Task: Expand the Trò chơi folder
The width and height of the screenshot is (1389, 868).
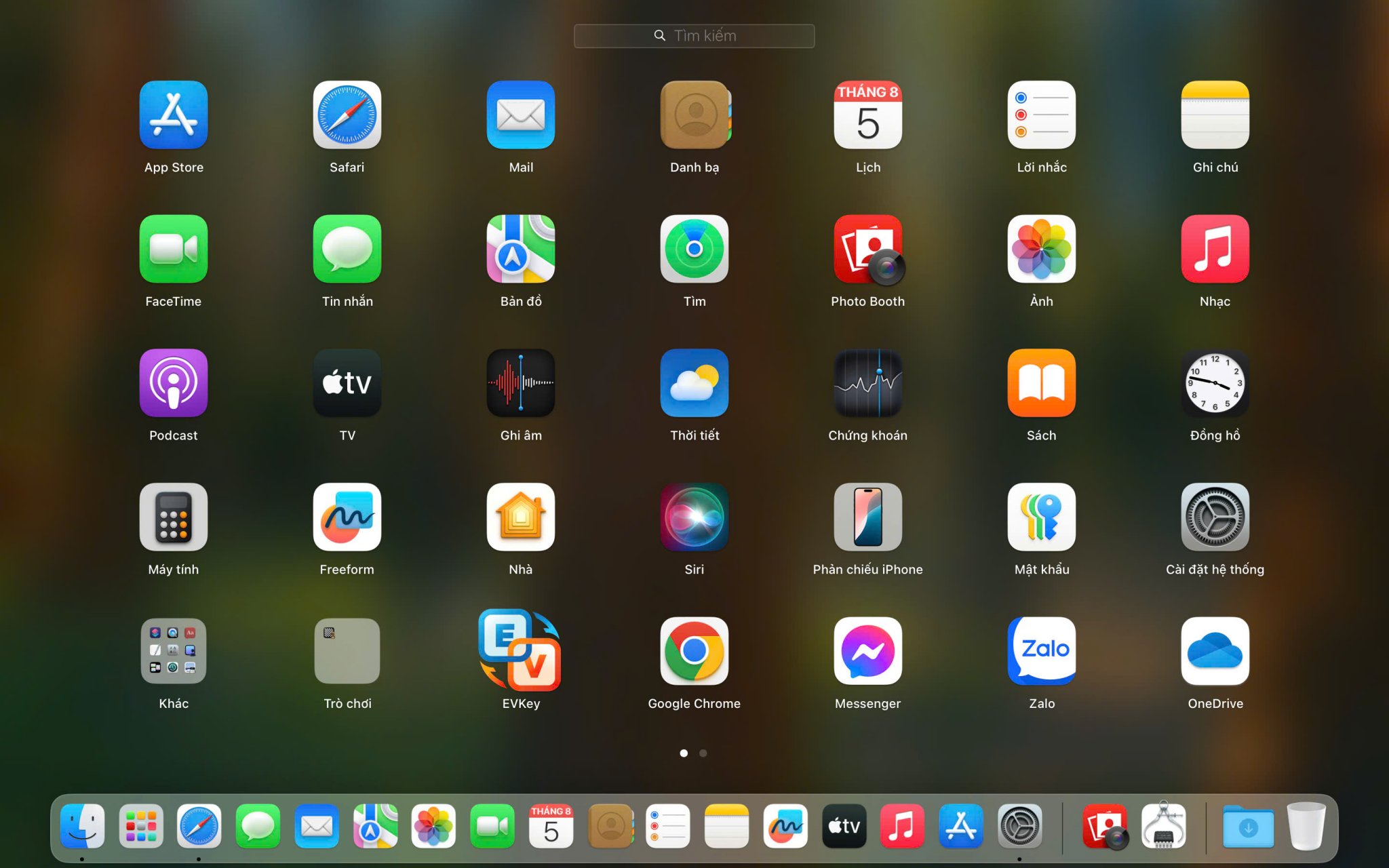Action: click(347, 651)
